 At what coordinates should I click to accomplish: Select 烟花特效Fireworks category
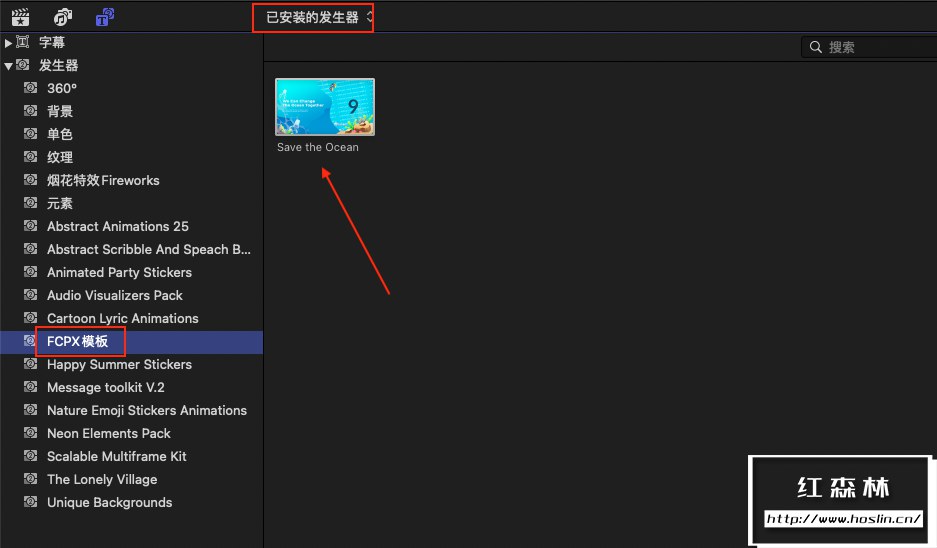(131, 180)
